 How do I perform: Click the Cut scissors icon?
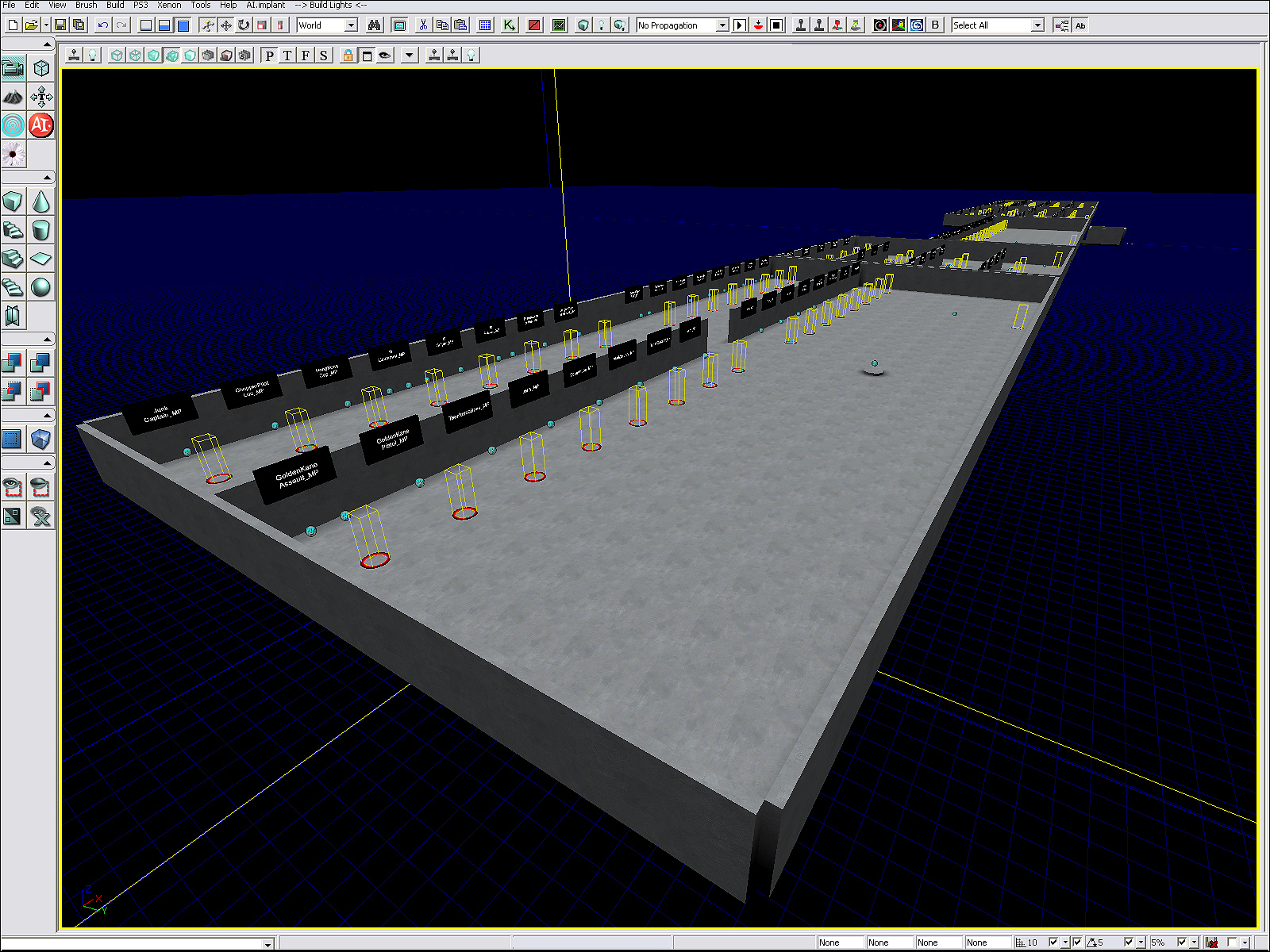(x=423, y=25)
